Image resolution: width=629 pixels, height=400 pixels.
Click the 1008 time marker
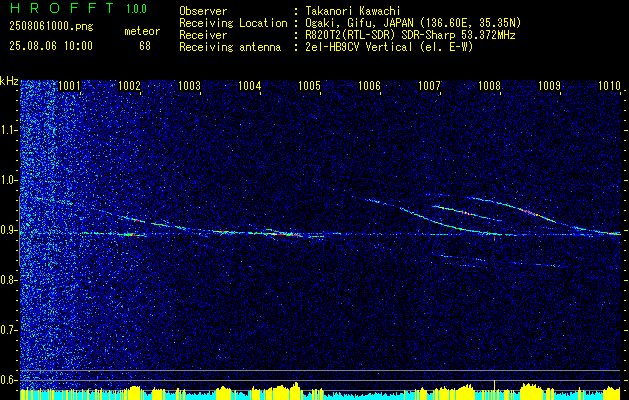[490, 86]
